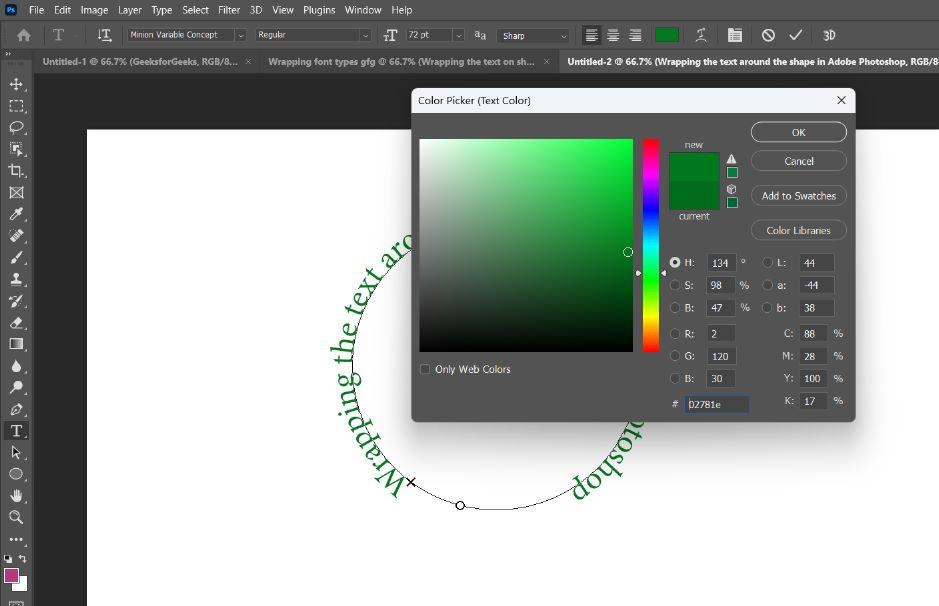Click the Create Warped Text icon

pyautogui.click(x=700, y=35)
